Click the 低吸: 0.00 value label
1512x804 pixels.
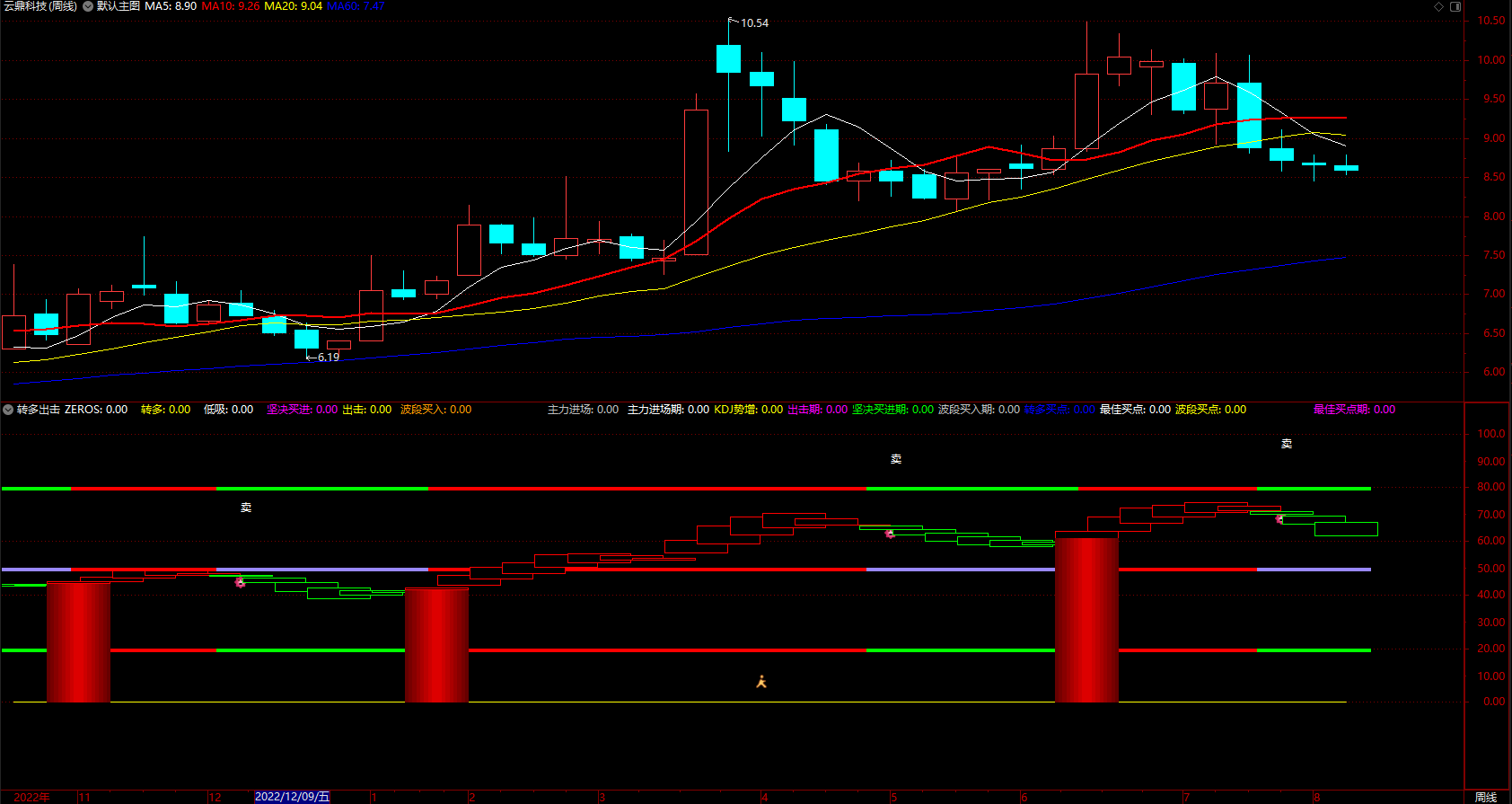tap(229, 410)
